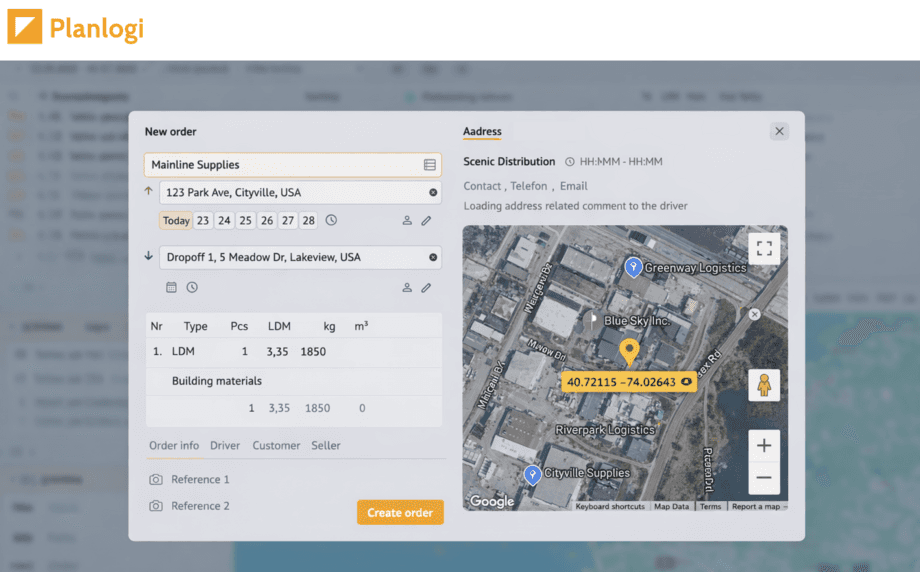Image resolution: width=920 pixels, height=572 pixels.
Task: Click the Reference 2 field
Action: 200,506
